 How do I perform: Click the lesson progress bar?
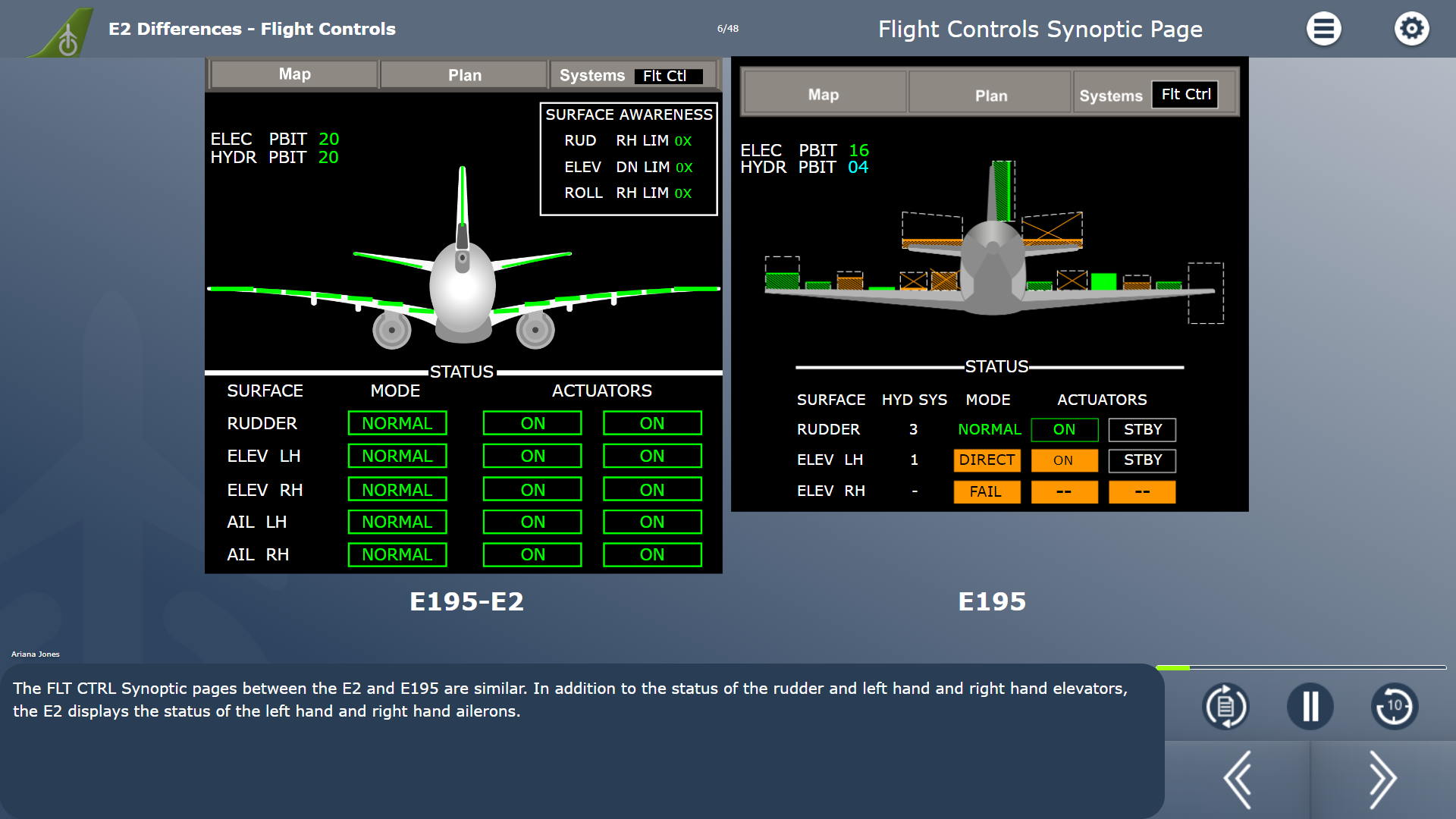click(1301, 667)
